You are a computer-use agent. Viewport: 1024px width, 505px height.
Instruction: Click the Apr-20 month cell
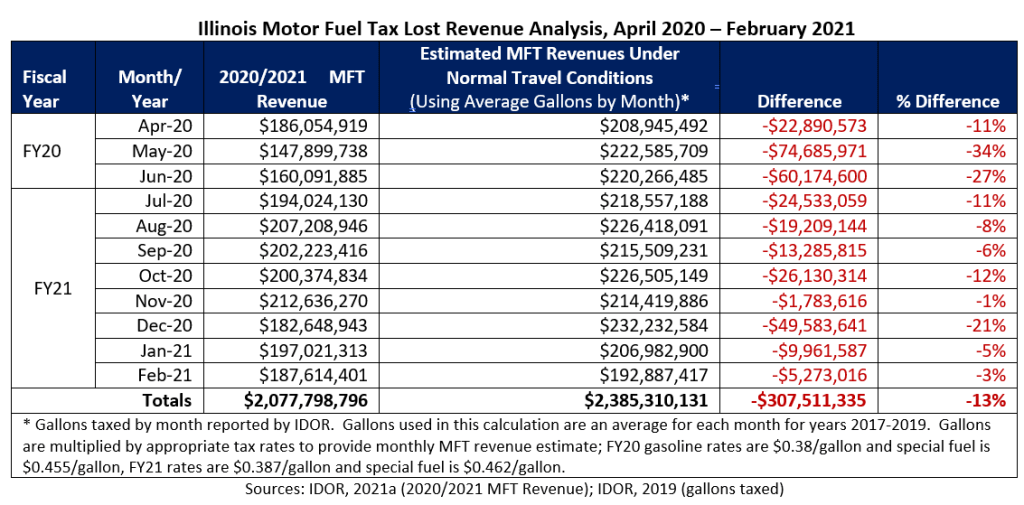point(164,125)
